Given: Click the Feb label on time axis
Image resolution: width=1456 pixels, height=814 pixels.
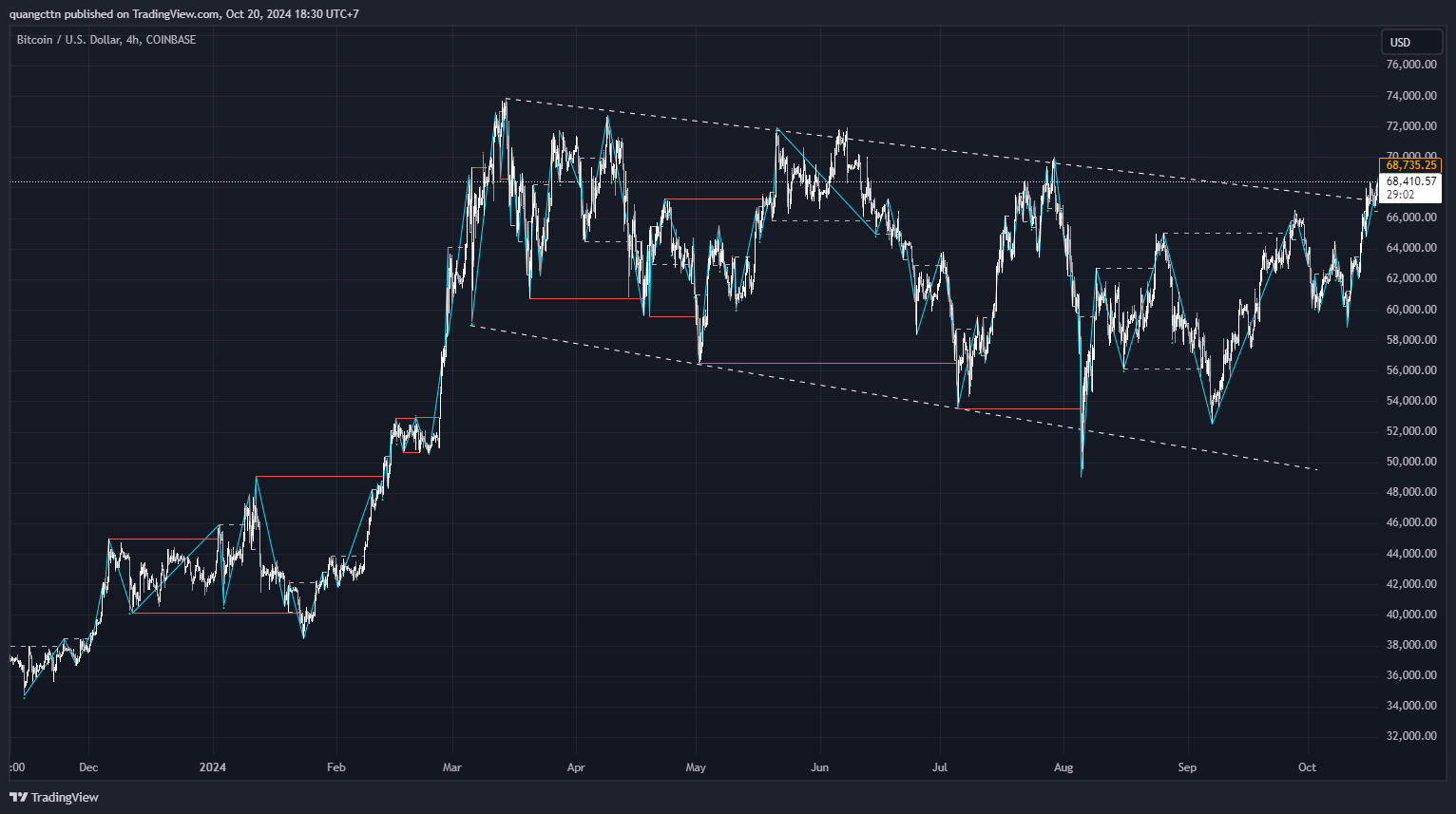Looking at the screenshot, I should coord(336,767).
